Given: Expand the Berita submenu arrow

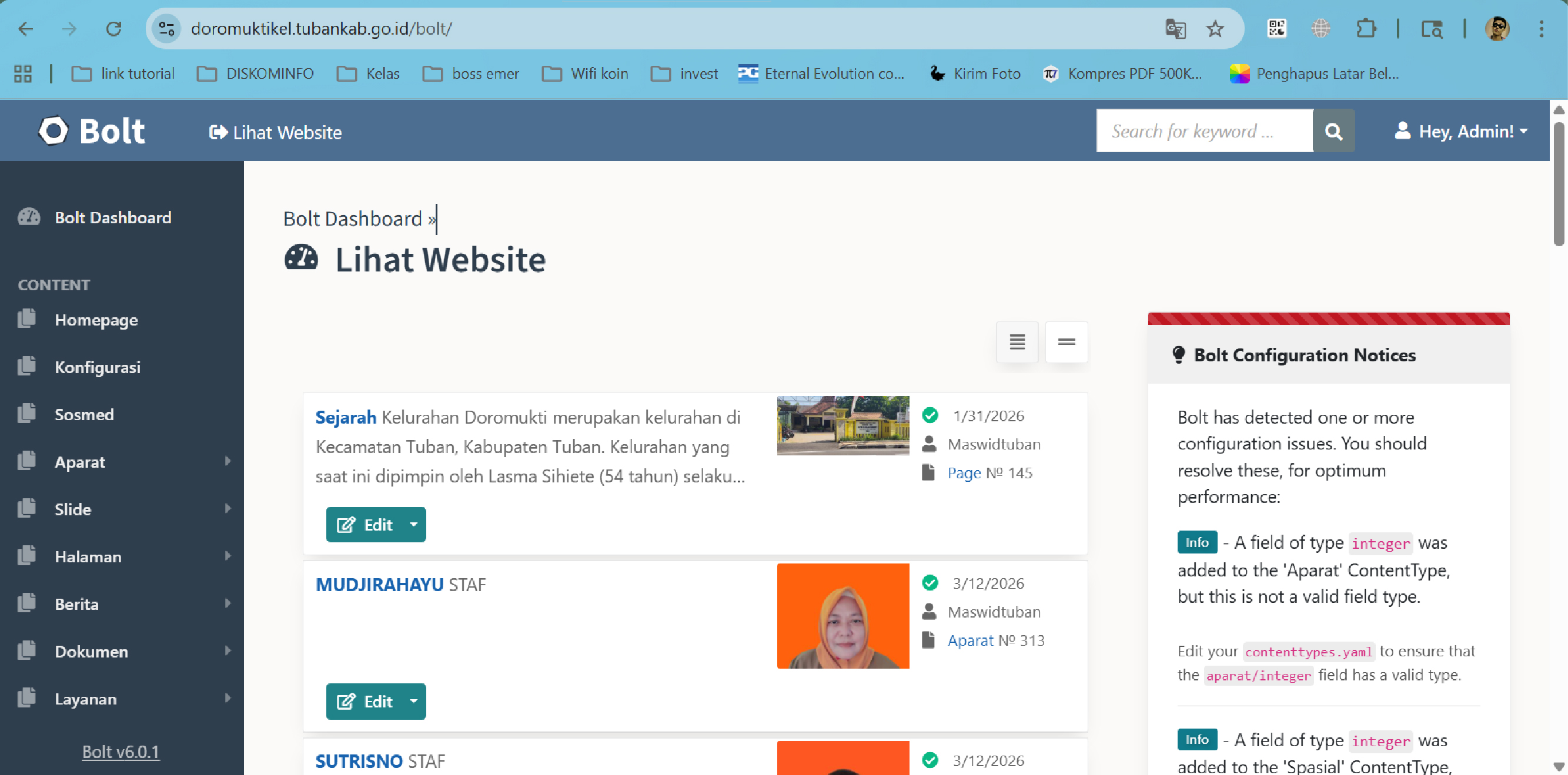Looking at the screenshot, I should (228, 603).
